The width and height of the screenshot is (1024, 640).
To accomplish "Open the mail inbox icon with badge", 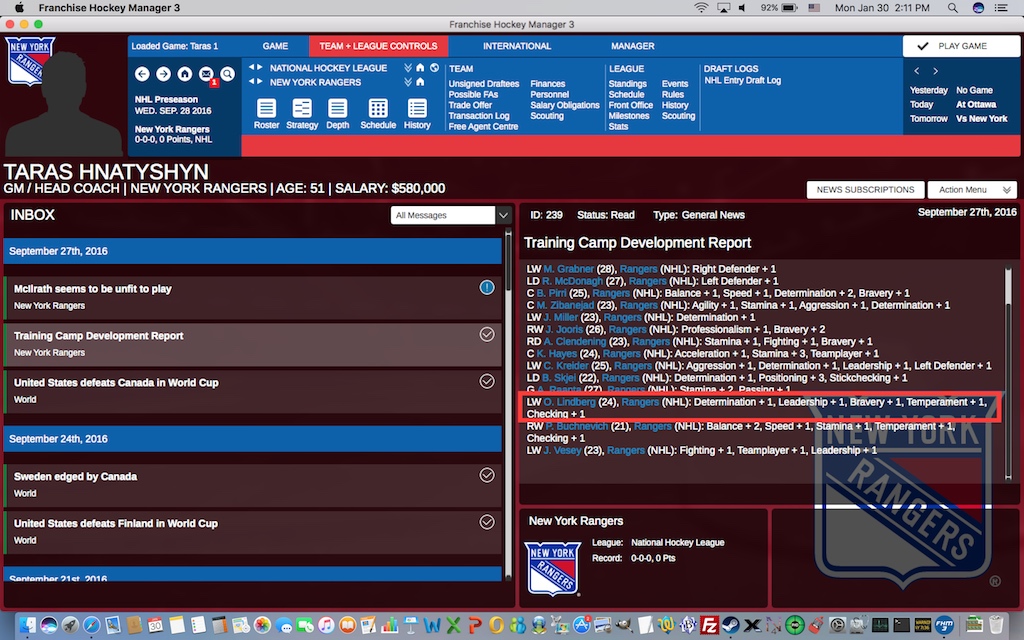I will point(206,74).
